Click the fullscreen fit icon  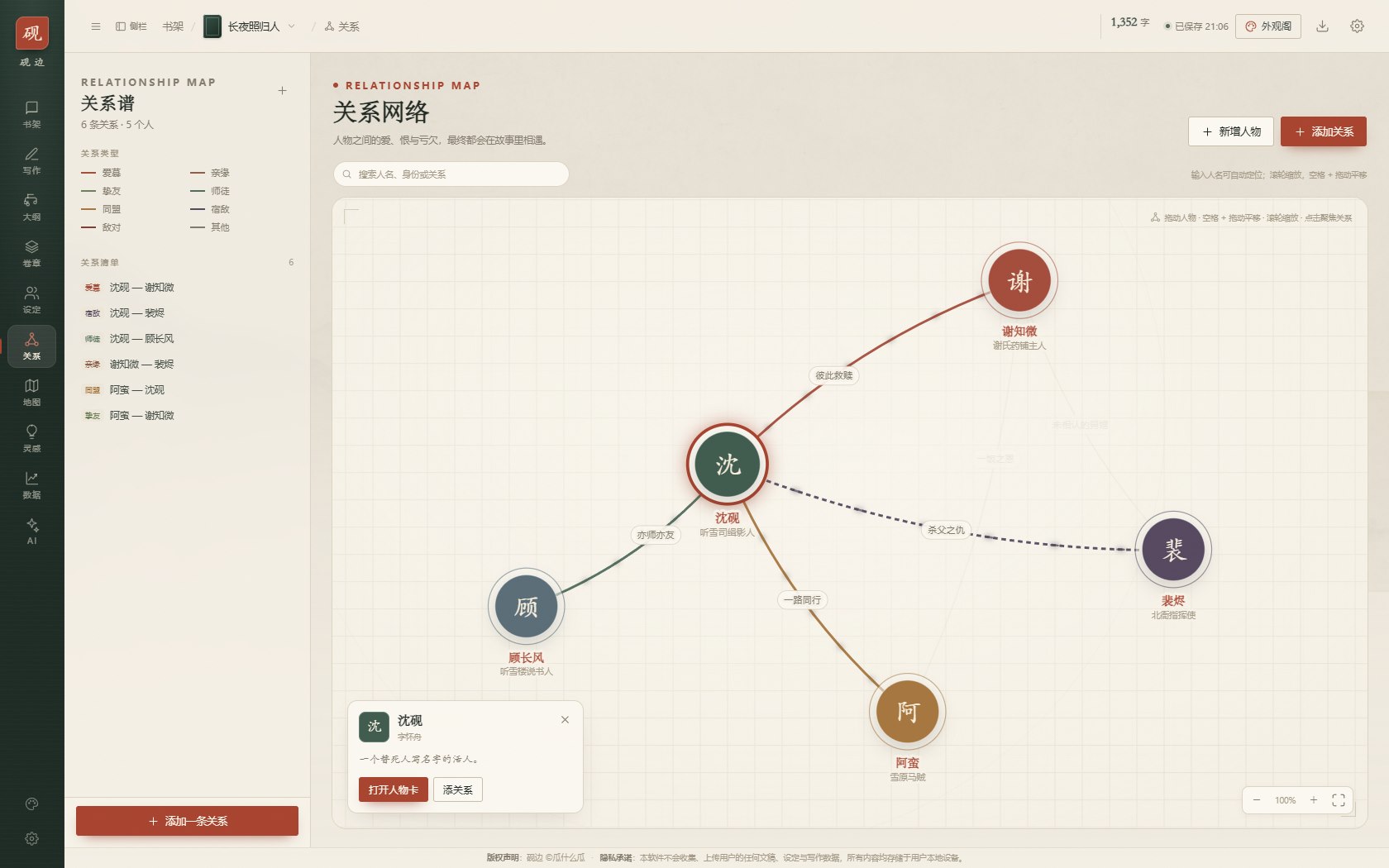coord(1339,799)
